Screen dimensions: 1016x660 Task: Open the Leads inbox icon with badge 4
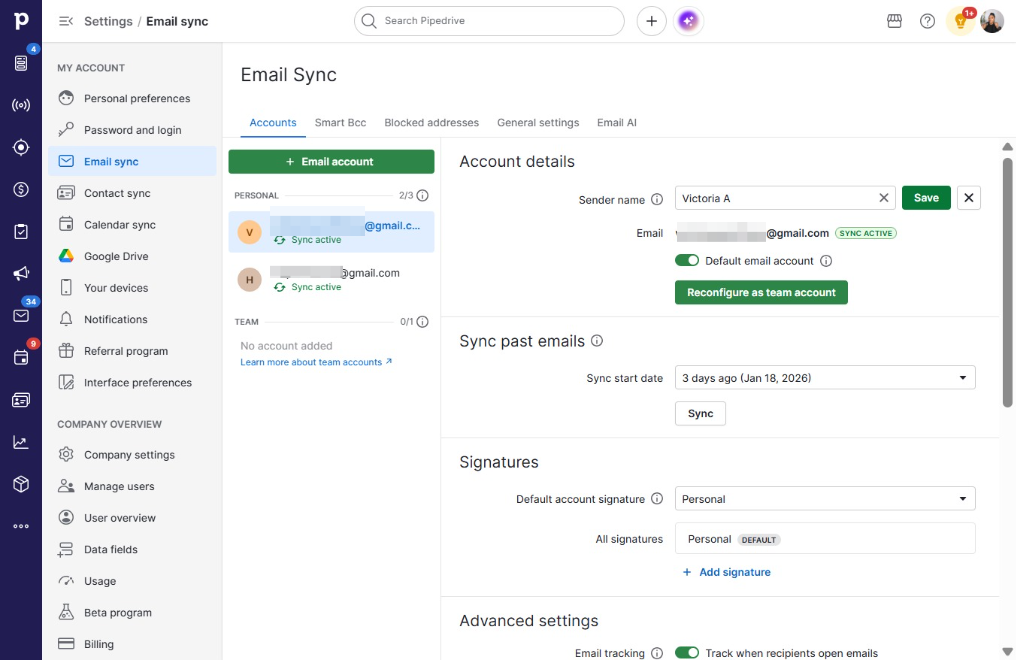click(x=21, y=63)
